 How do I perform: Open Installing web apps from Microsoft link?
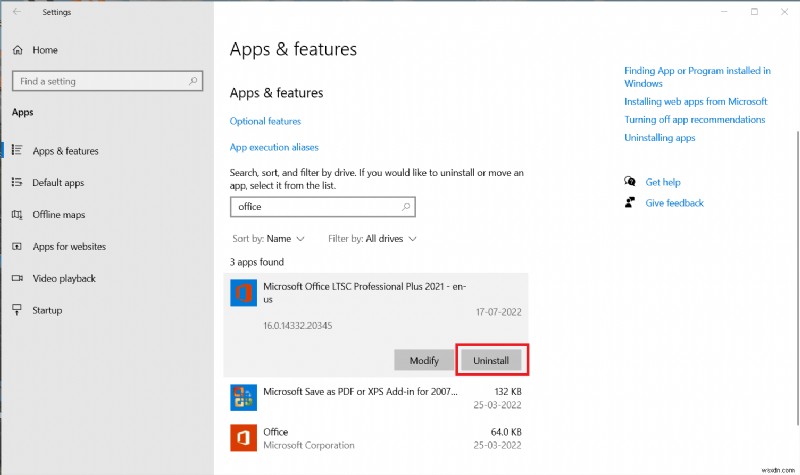[x=695, y=102]
